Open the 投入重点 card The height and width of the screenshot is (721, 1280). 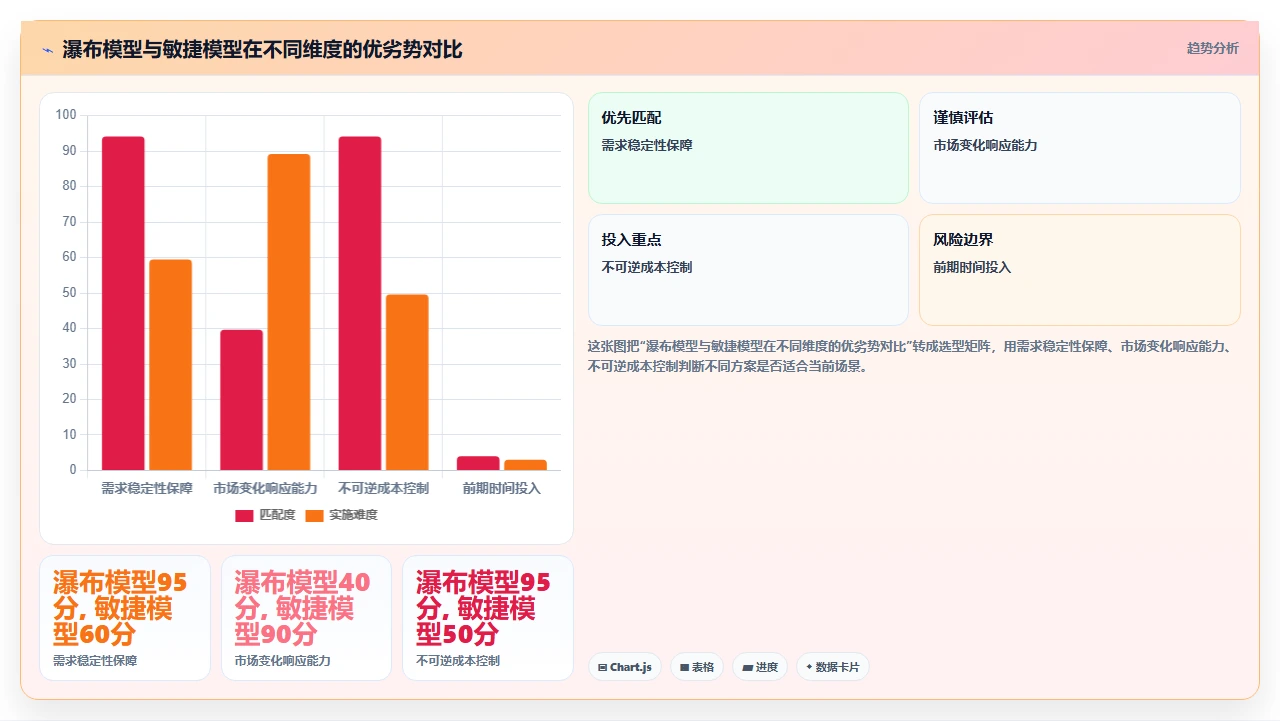[x=748, y=270]
